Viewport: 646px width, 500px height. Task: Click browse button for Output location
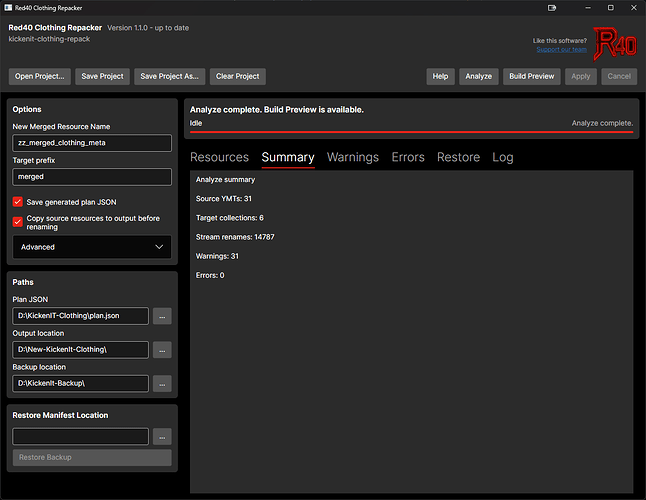pos(162,350)
